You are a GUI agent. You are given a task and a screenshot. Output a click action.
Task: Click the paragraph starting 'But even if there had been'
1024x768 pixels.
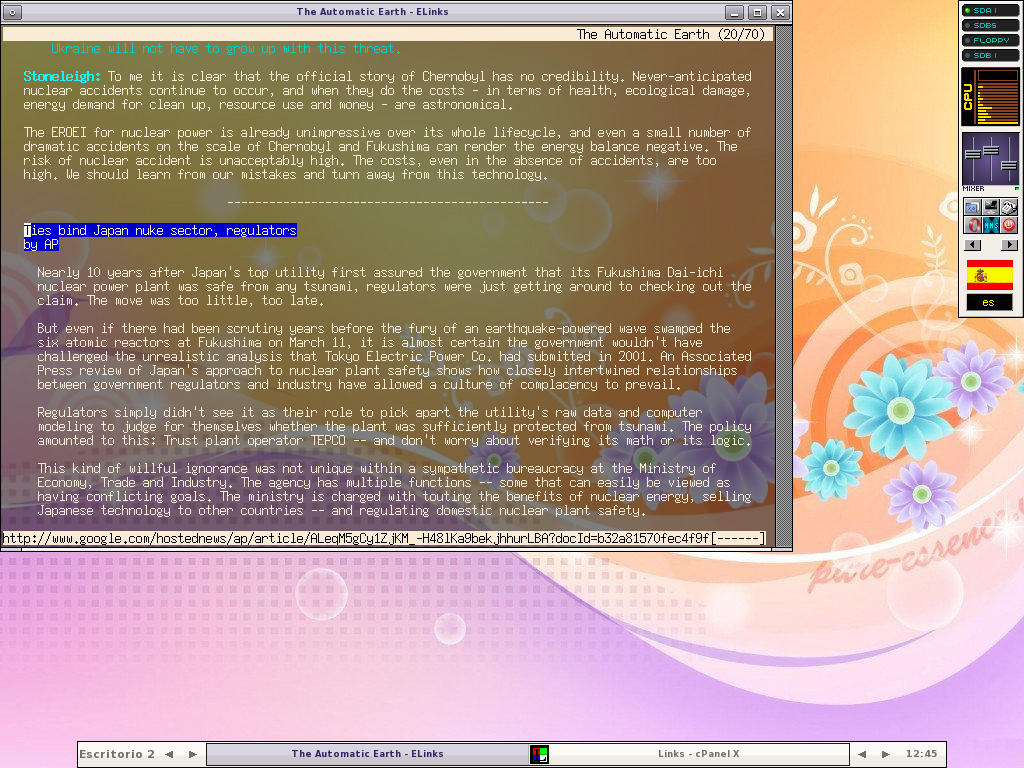(394, 356)
